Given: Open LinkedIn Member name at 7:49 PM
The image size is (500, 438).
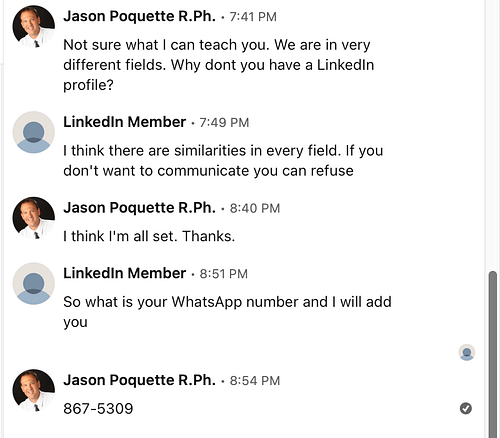Looking at the screenshot, I should click(x=124, y=122).
